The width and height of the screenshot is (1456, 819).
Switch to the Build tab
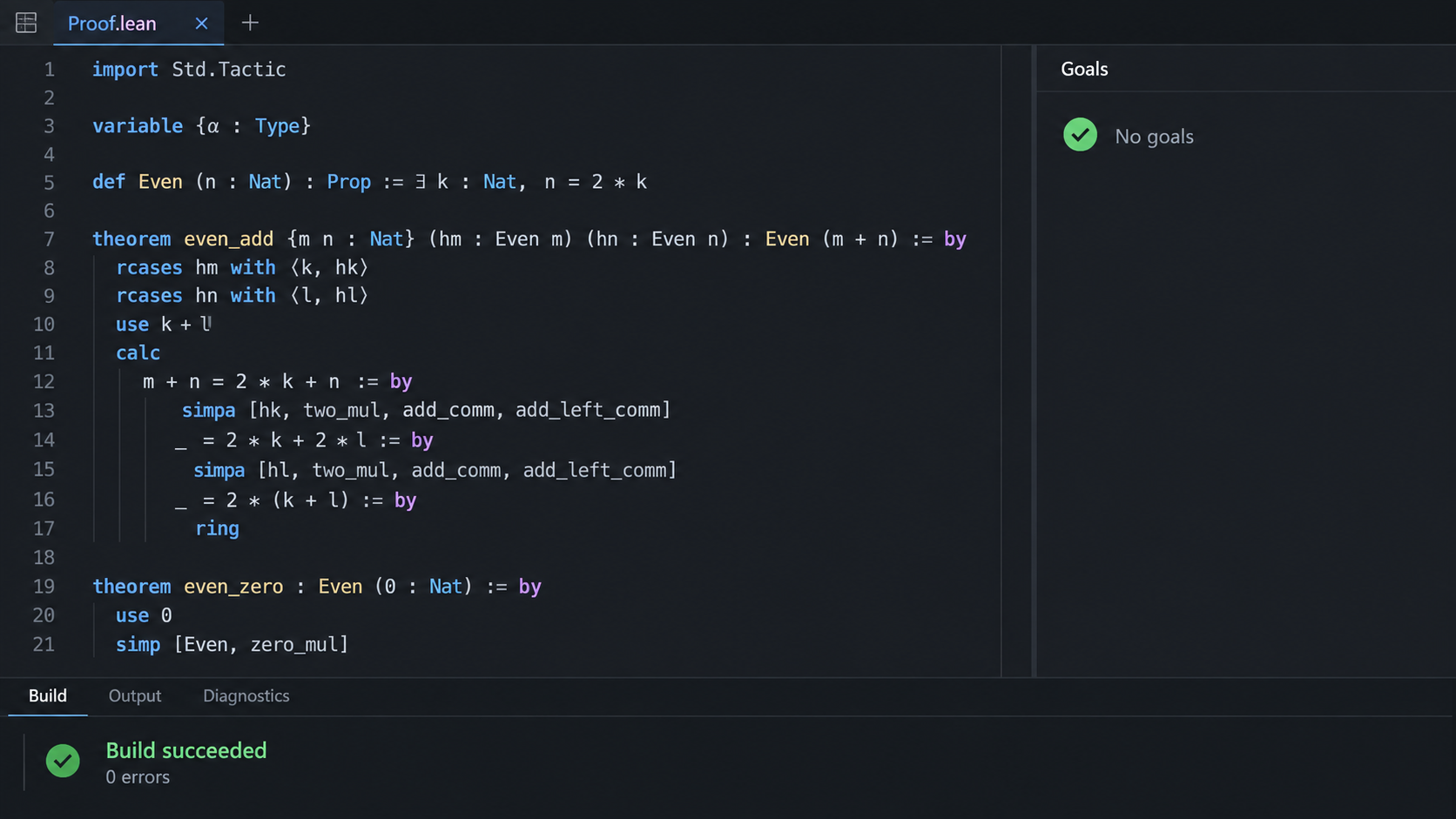pos(48,696)
